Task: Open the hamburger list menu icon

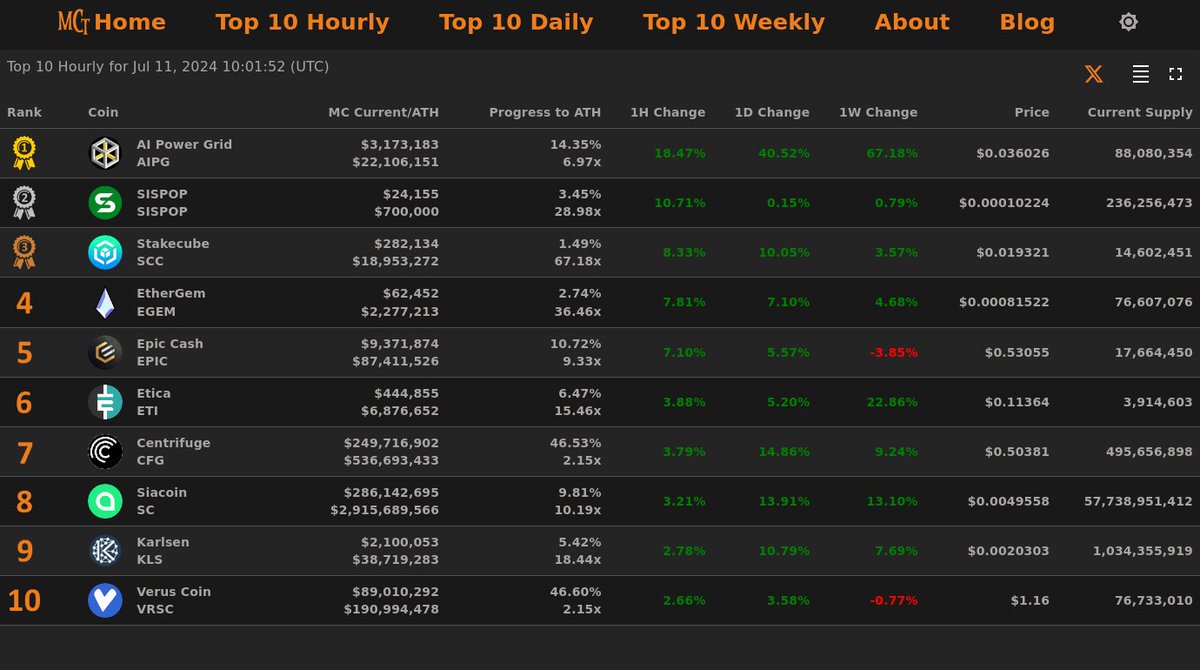Action: (x=1140, y=74)
